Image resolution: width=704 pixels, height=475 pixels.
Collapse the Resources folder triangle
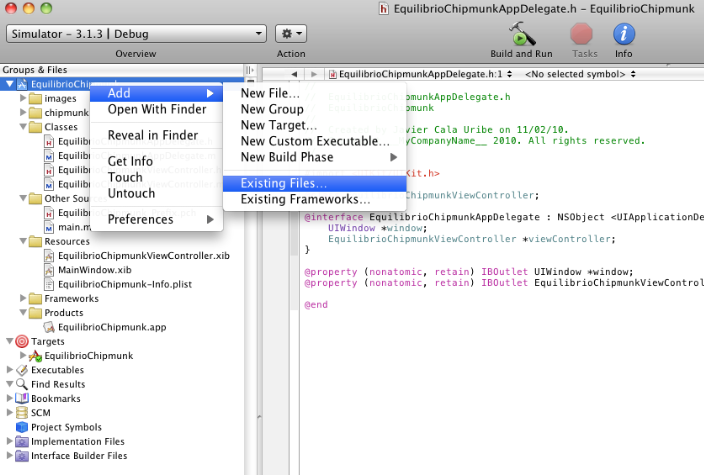[x=23, y=242]
